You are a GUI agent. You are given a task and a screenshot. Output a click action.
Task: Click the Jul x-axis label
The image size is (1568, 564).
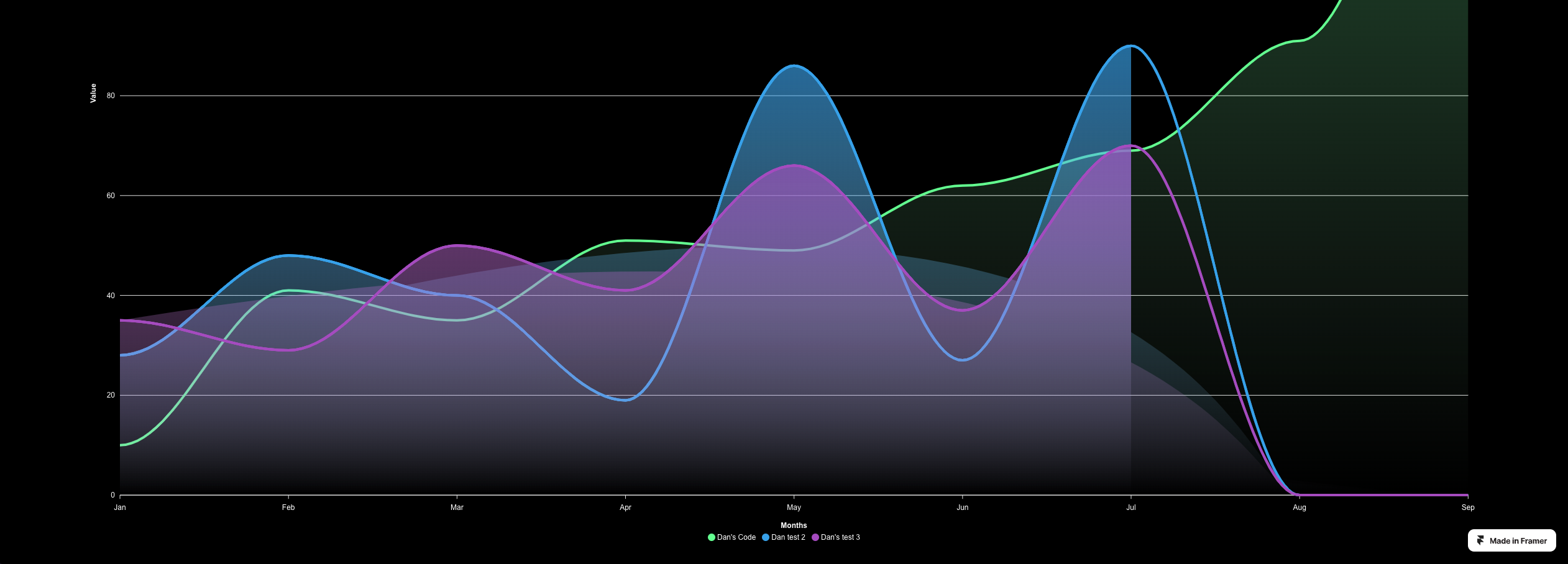click(1131, 507)
